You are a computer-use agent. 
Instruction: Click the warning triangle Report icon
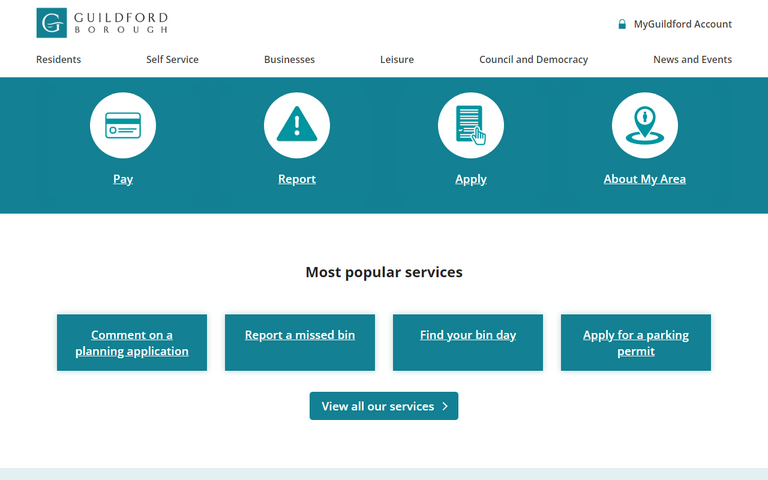click(297, 125)
